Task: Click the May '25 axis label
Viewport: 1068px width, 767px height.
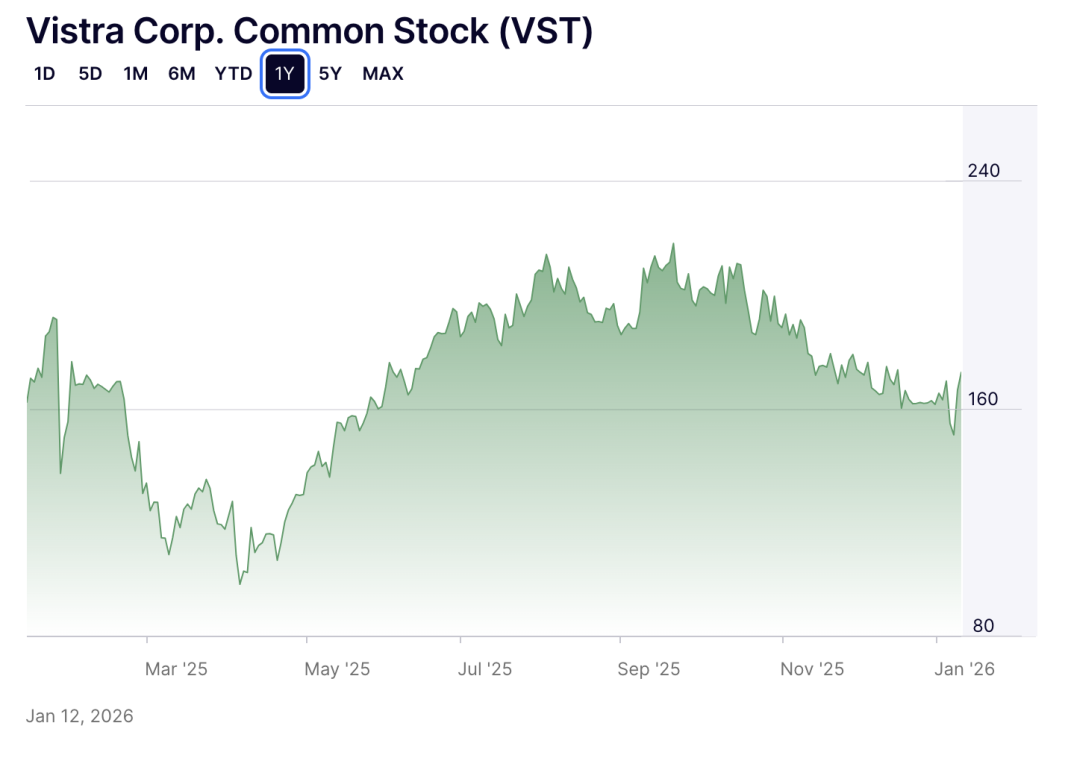Action: pos(337,669)
